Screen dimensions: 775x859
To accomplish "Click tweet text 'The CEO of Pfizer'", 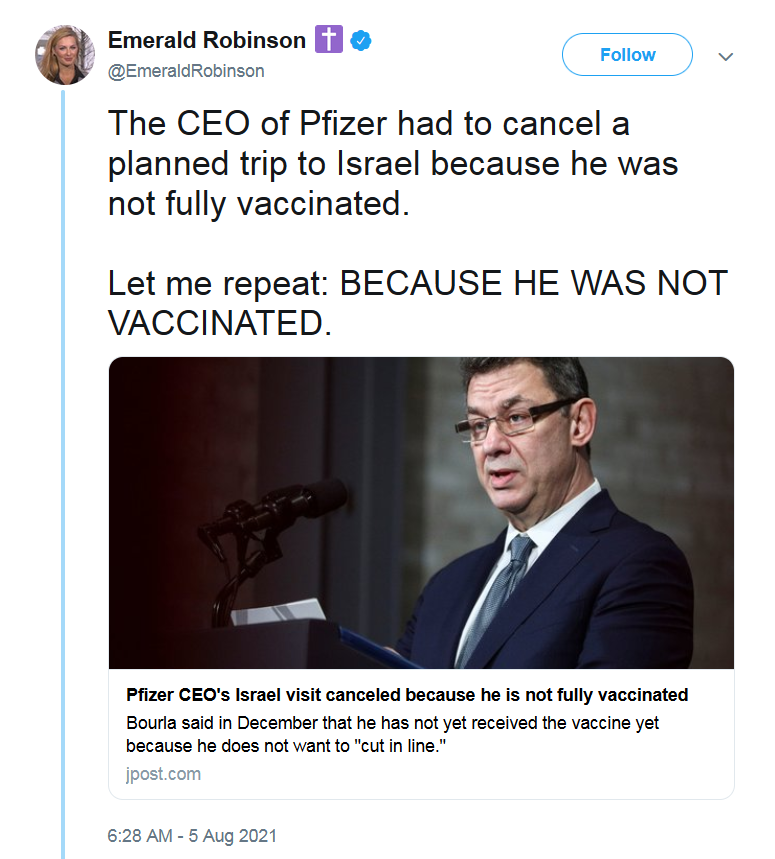I will [x=369, y=125].
